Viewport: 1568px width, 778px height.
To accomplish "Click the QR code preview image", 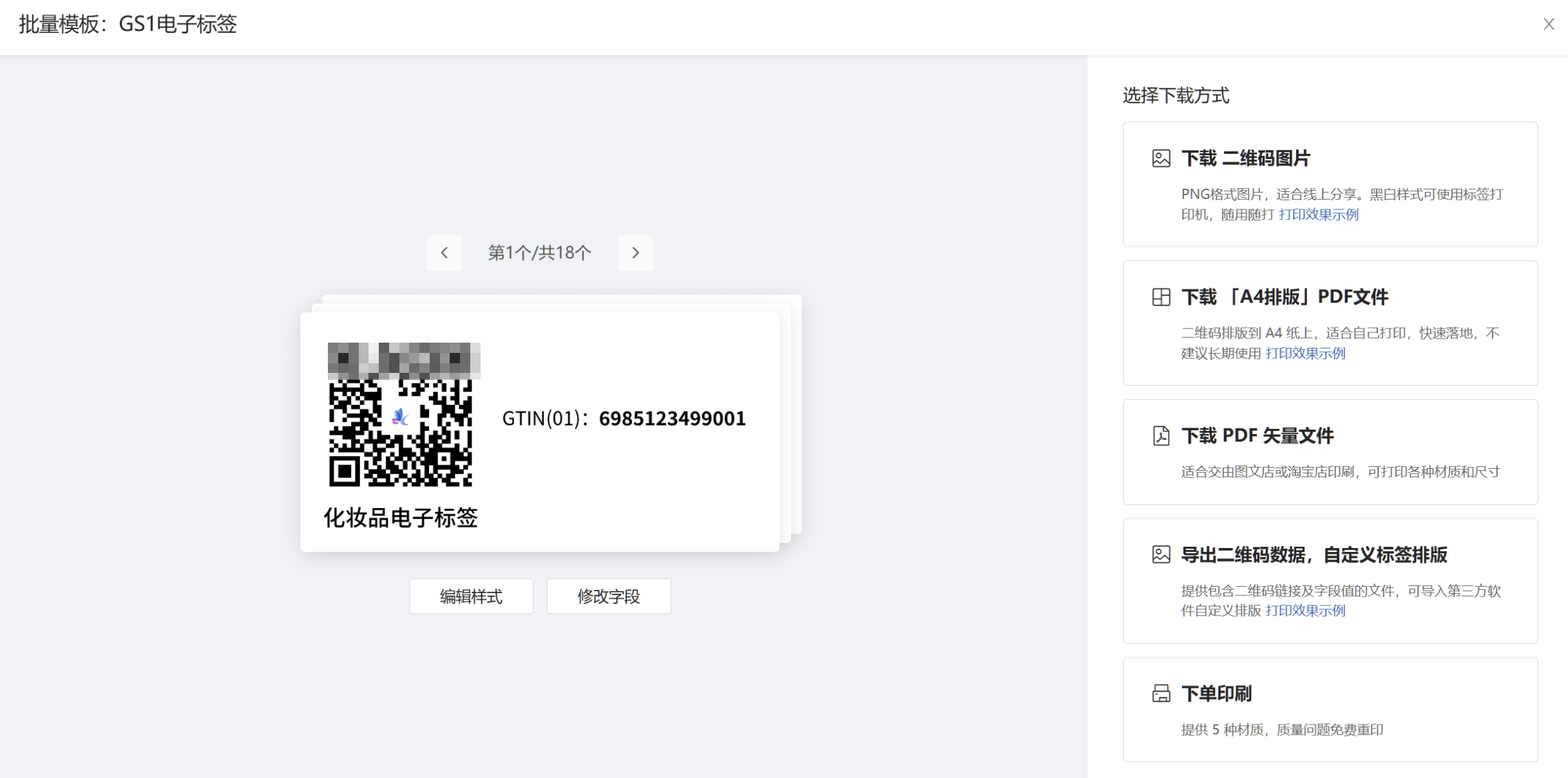I will pyautogui.click(x=401, y=415).
